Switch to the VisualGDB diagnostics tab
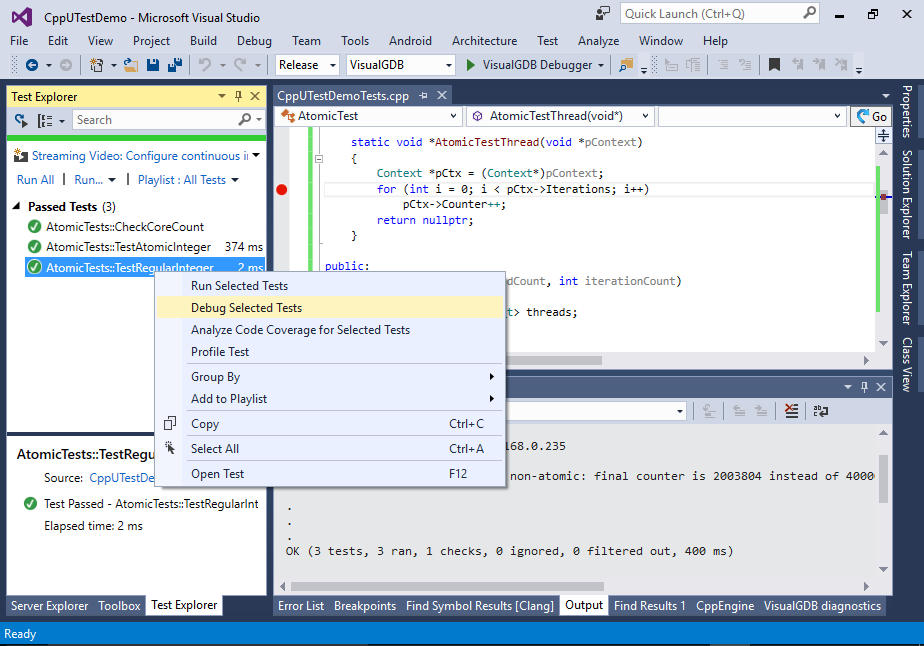The width and height of the screenshot is (924, 646). (x=822, y=605)
